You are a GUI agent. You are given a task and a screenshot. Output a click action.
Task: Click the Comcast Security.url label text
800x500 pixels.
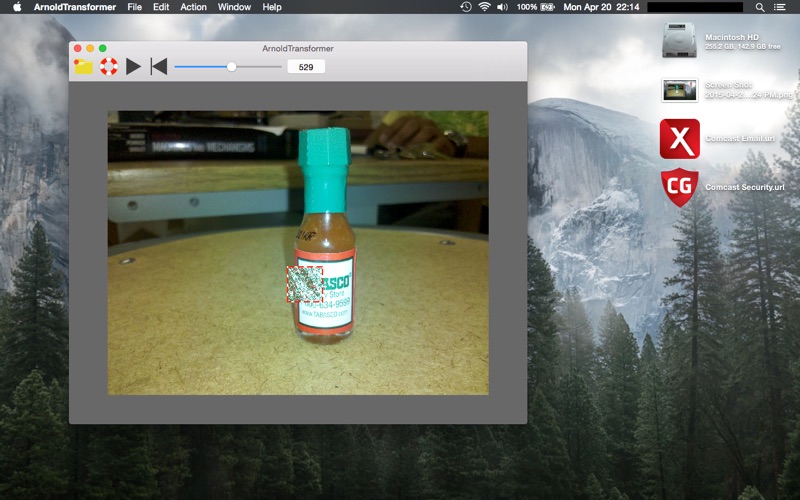point(745,187)
